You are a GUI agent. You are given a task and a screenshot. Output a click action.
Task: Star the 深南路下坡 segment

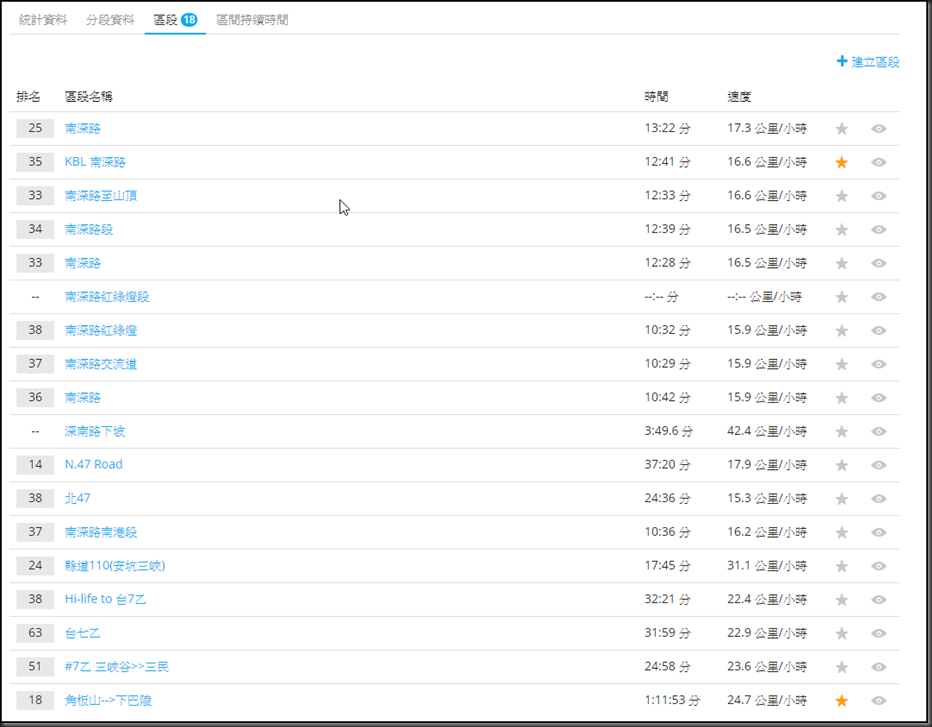[x=842, y=431]
